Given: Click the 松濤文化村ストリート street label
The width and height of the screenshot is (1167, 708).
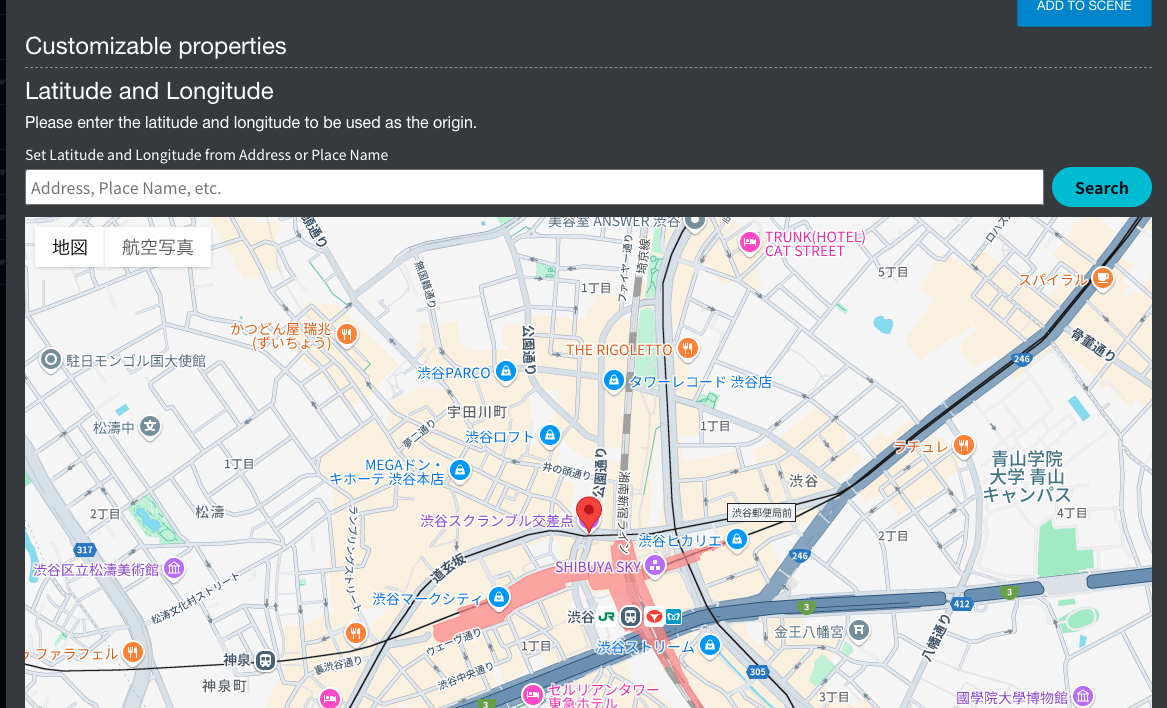Looking at the screenshot, I should (196, 598).
